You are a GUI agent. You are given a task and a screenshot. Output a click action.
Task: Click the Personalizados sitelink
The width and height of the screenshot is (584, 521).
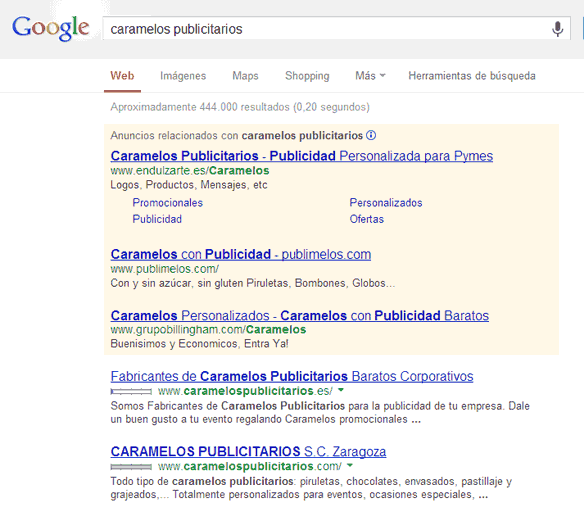[386, 203]
